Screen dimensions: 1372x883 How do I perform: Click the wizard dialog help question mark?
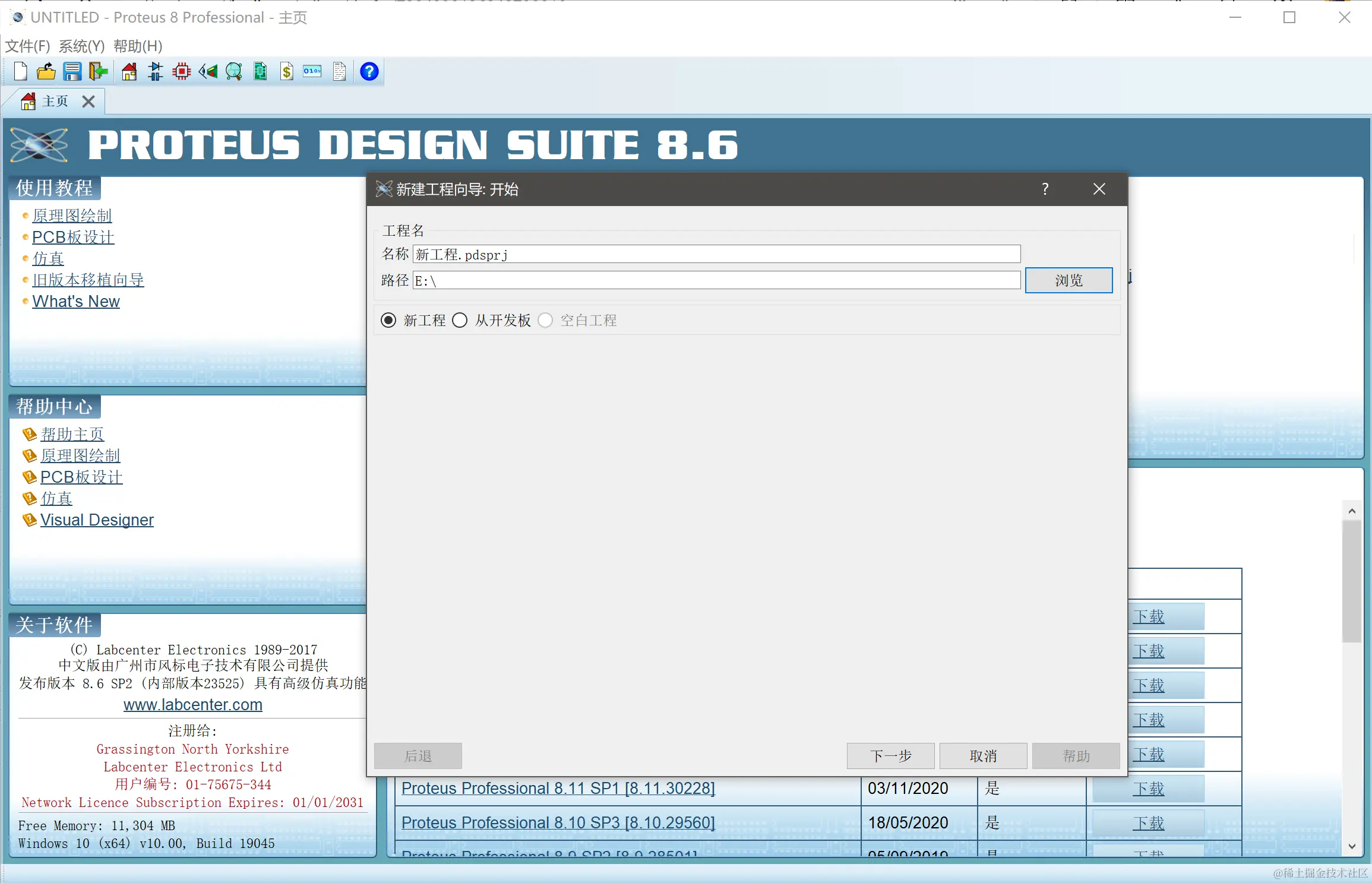coord(1045,189)
